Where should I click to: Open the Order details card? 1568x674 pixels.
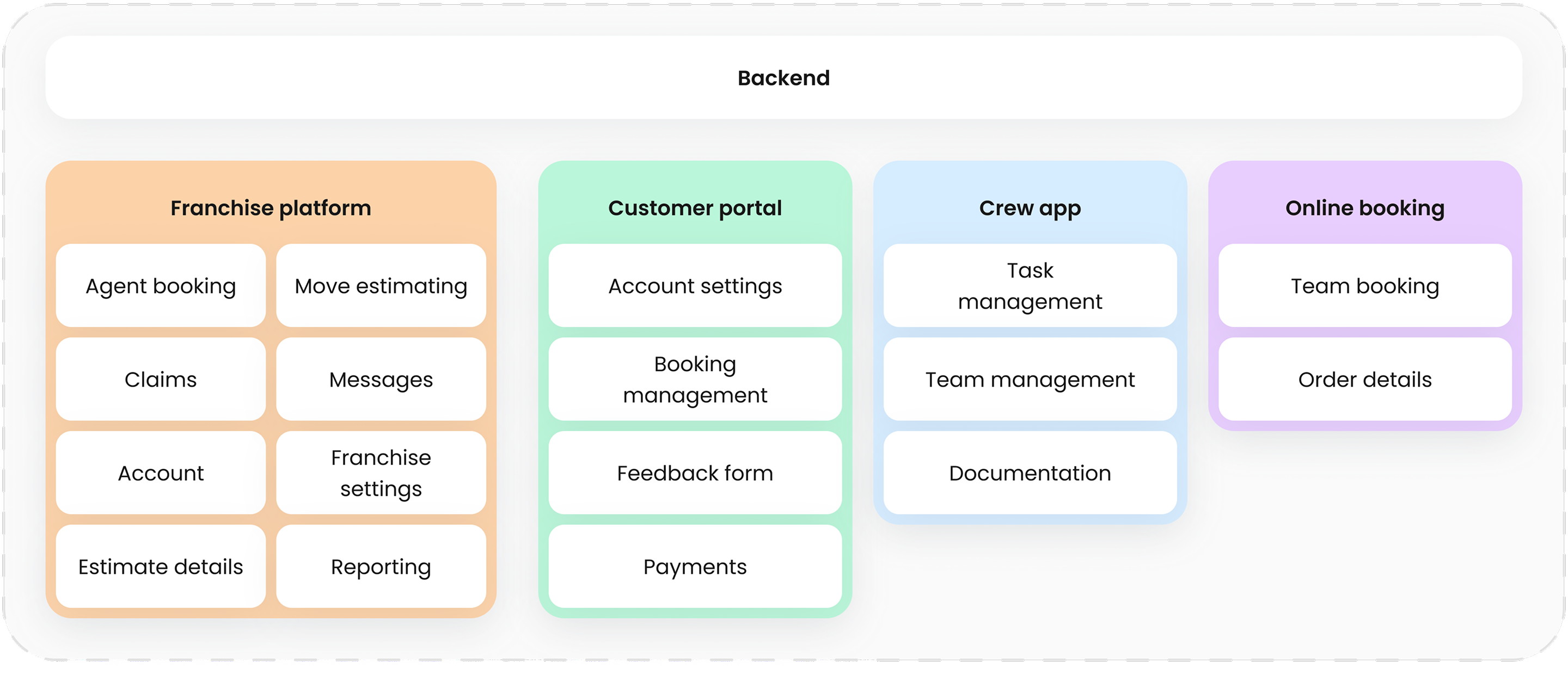coord(1365,379)
